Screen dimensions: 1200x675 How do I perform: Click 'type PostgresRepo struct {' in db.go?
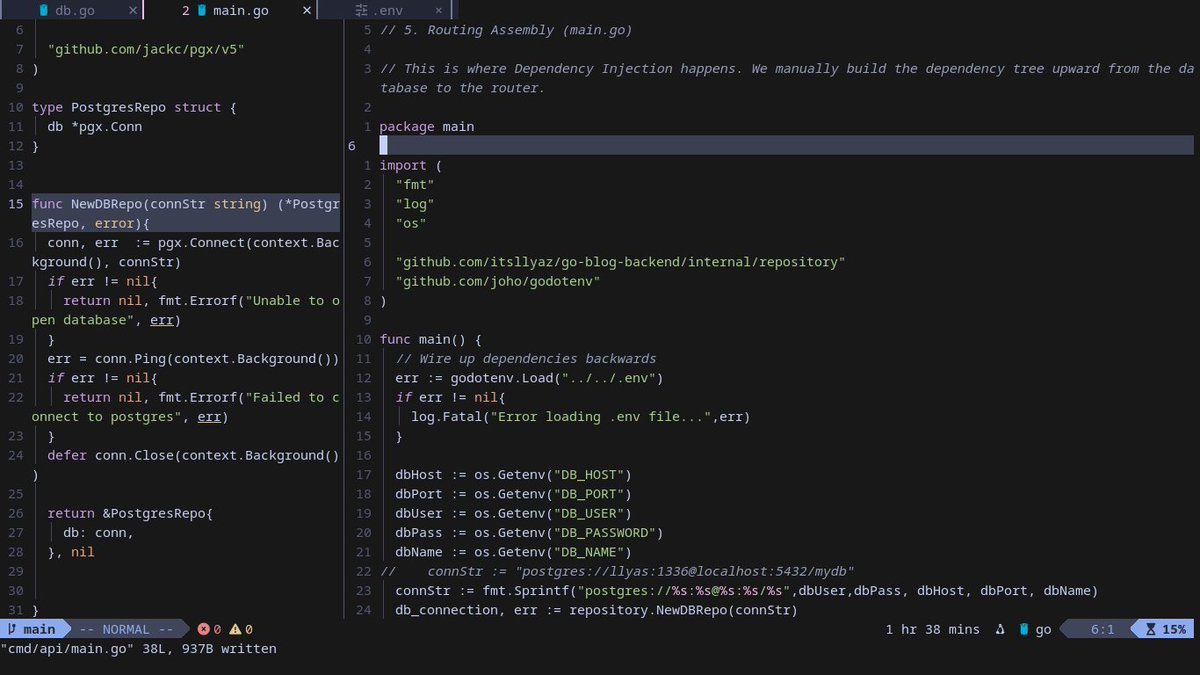pyautogui.click(x=134, y=107)
